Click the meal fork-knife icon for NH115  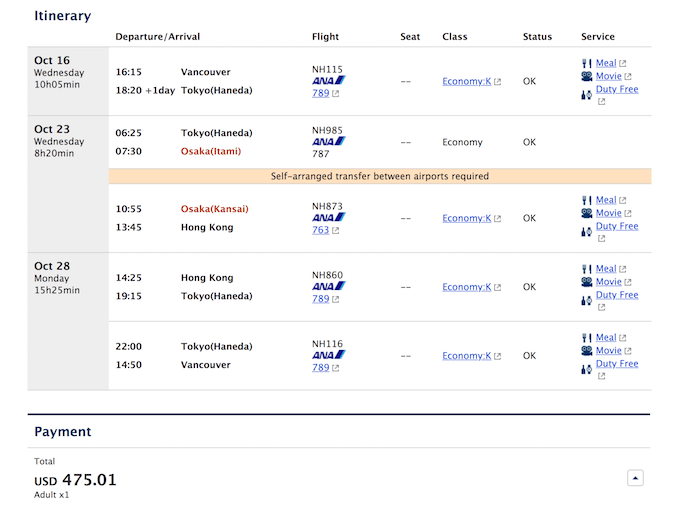587,63
